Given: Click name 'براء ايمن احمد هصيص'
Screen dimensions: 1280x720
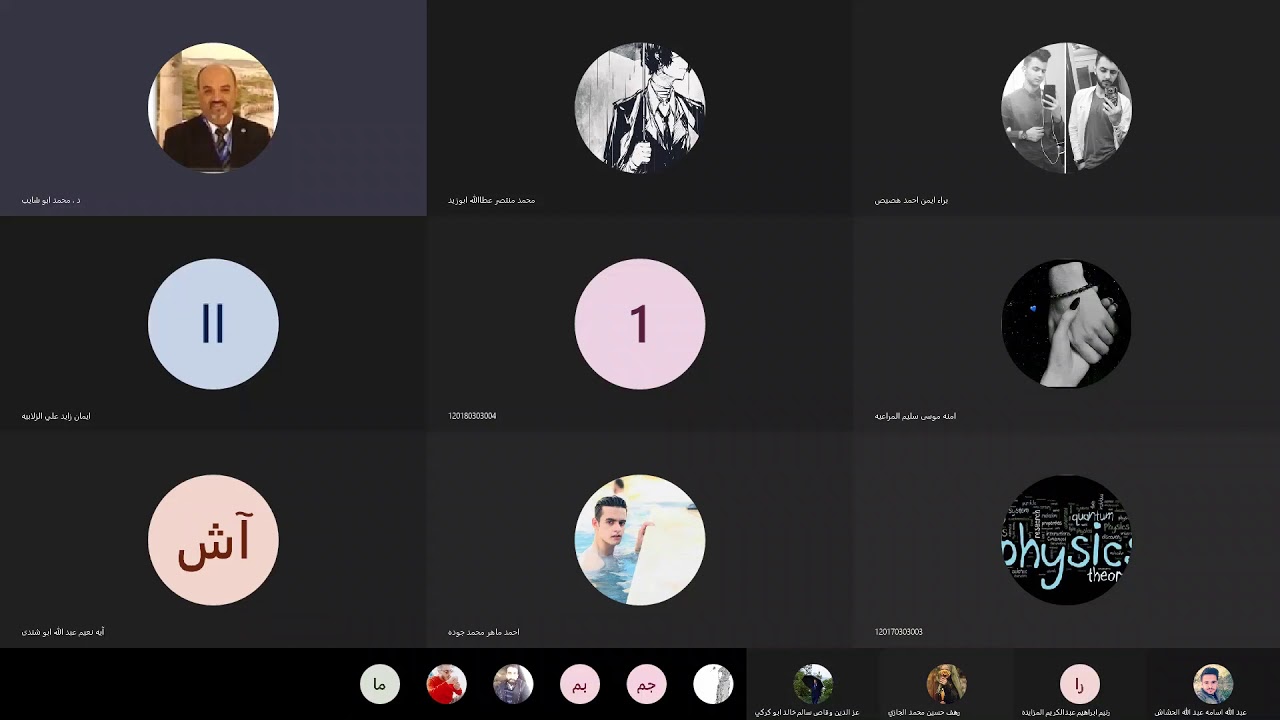Looking at the screenshot, I should [911, 200].
